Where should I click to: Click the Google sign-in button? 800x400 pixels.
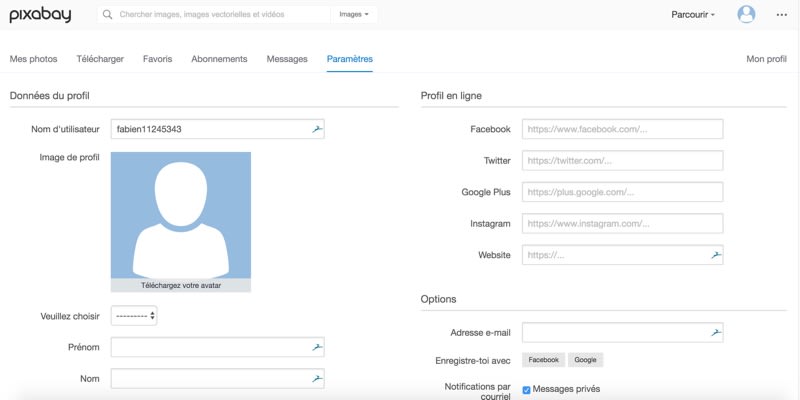coord(585,360)
